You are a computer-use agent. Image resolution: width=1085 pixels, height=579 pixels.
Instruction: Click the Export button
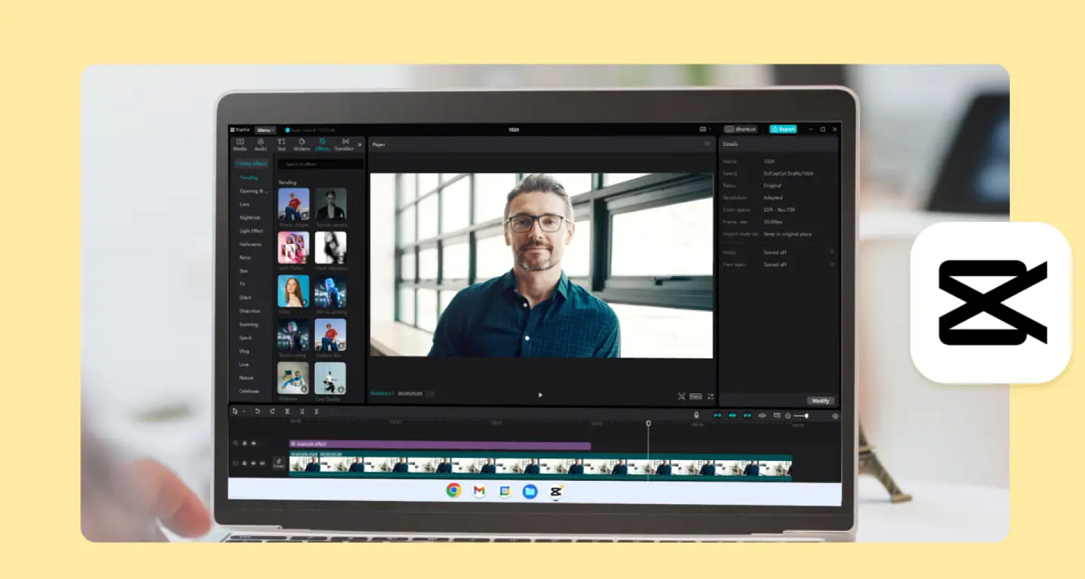tap(783, 129)
